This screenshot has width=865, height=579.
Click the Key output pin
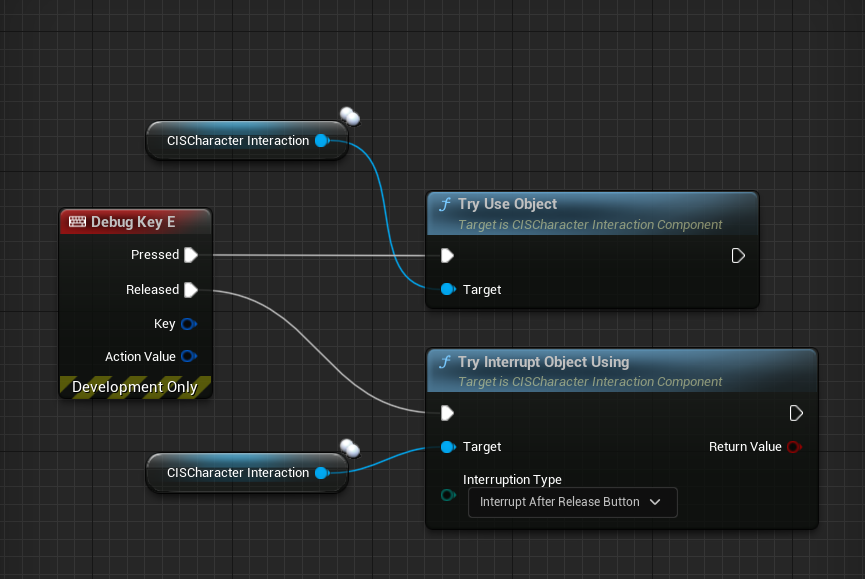(188, 324)
